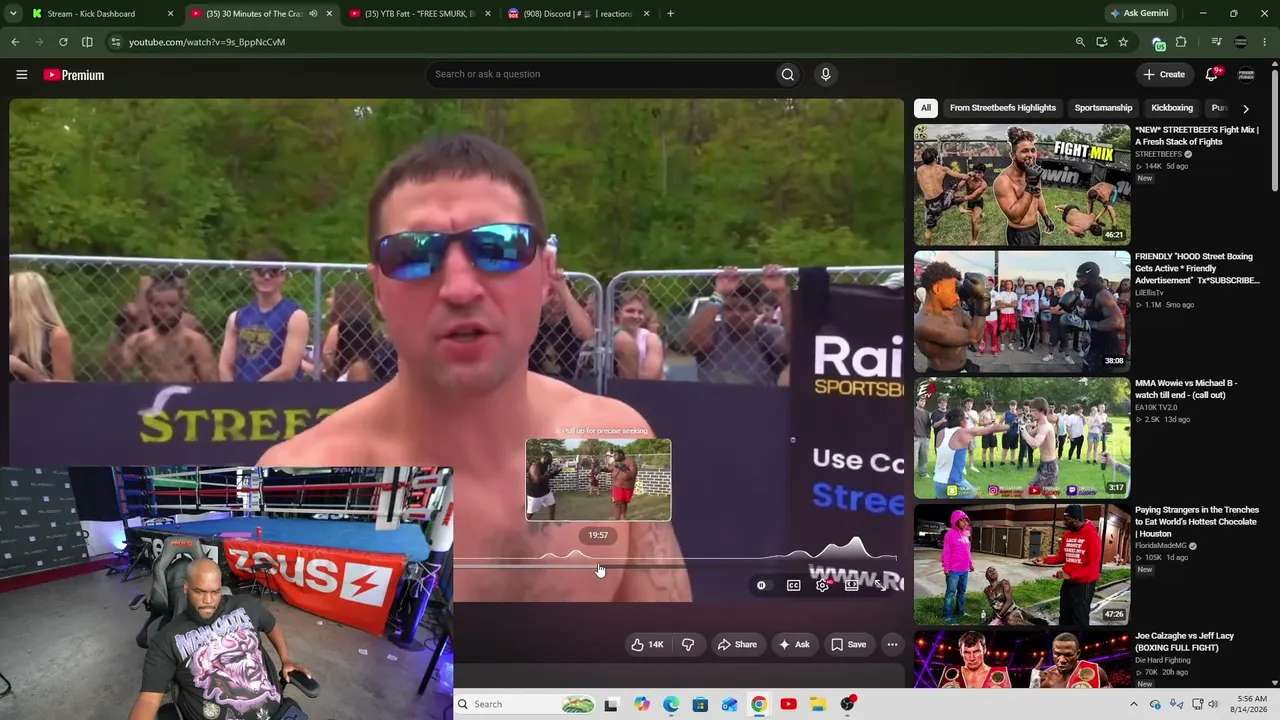The width and height of the screenshot is (1280, 720).
Task: Open a new browser tab
Action: click(670, 14)
